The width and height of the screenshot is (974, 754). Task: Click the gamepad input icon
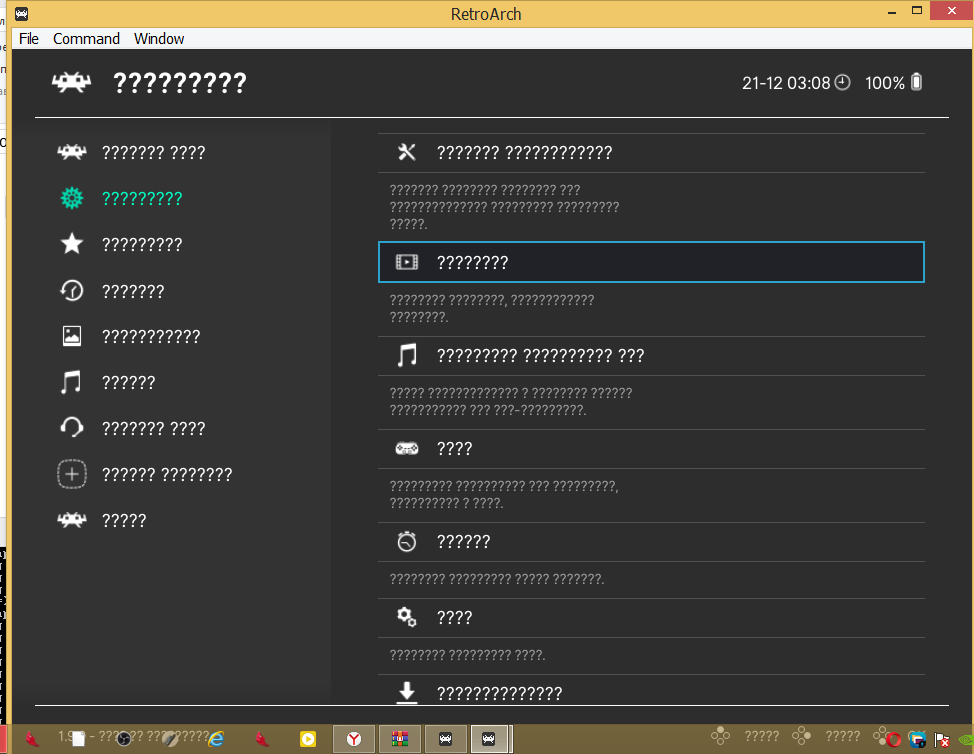(407, 448)
